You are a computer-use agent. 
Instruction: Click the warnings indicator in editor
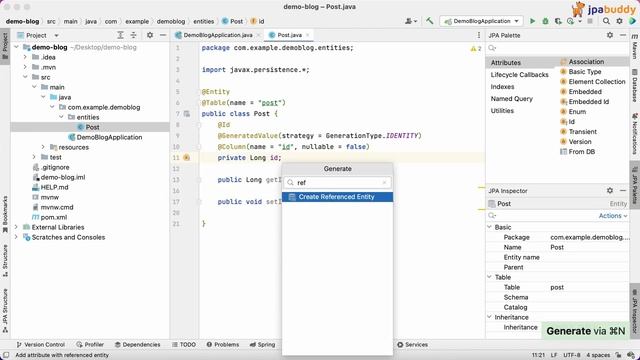(x=476, y=49)
